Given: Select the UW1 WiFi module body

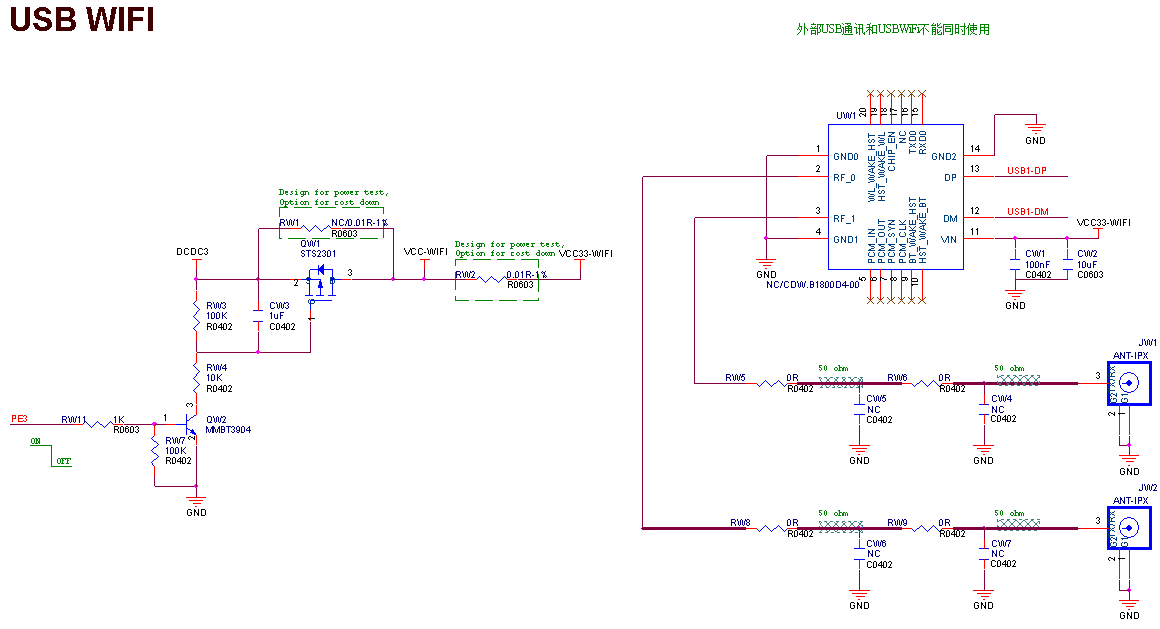Looking at the screenshot, I should pyautogui.click(x=895, y=196).
